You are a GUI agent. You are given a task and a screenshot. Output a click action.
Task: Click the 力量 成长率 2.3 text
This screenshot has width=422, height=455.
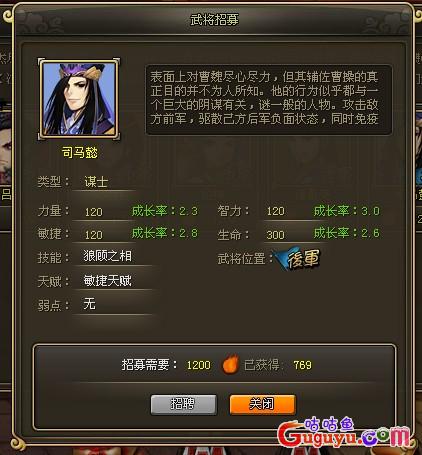165,211
